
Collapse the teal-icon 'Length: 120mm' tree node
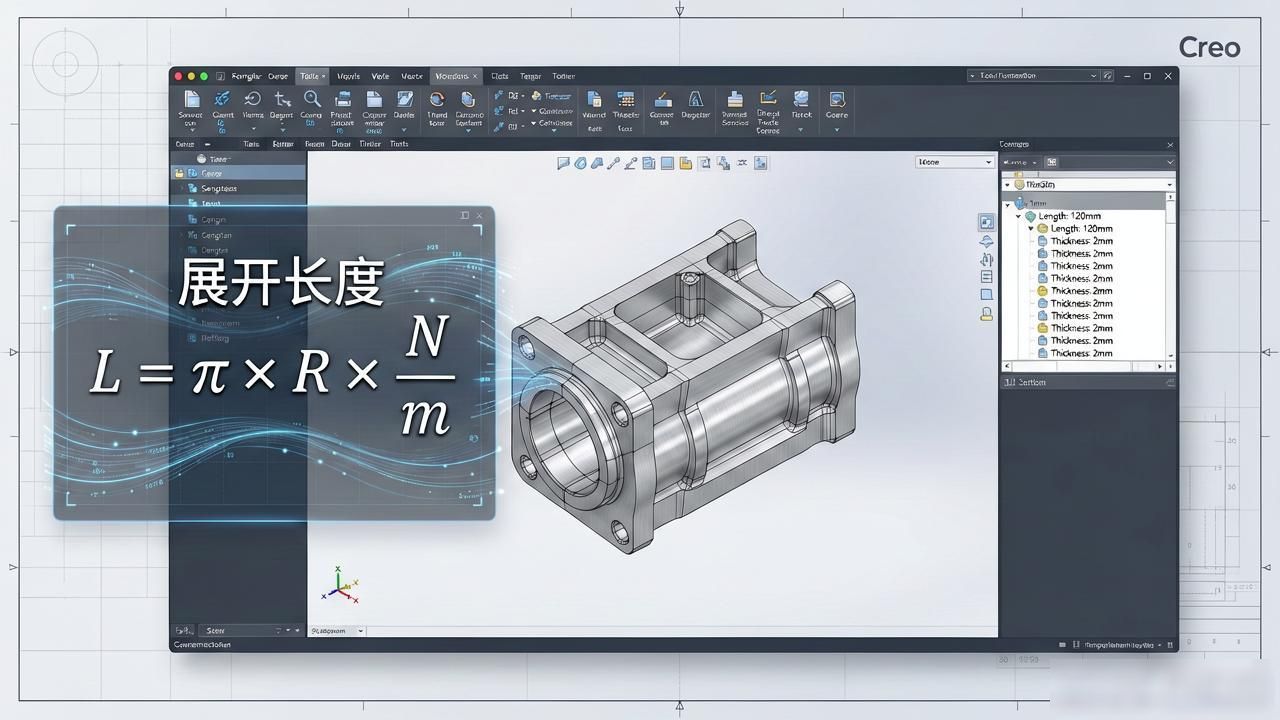point(1019,217)
